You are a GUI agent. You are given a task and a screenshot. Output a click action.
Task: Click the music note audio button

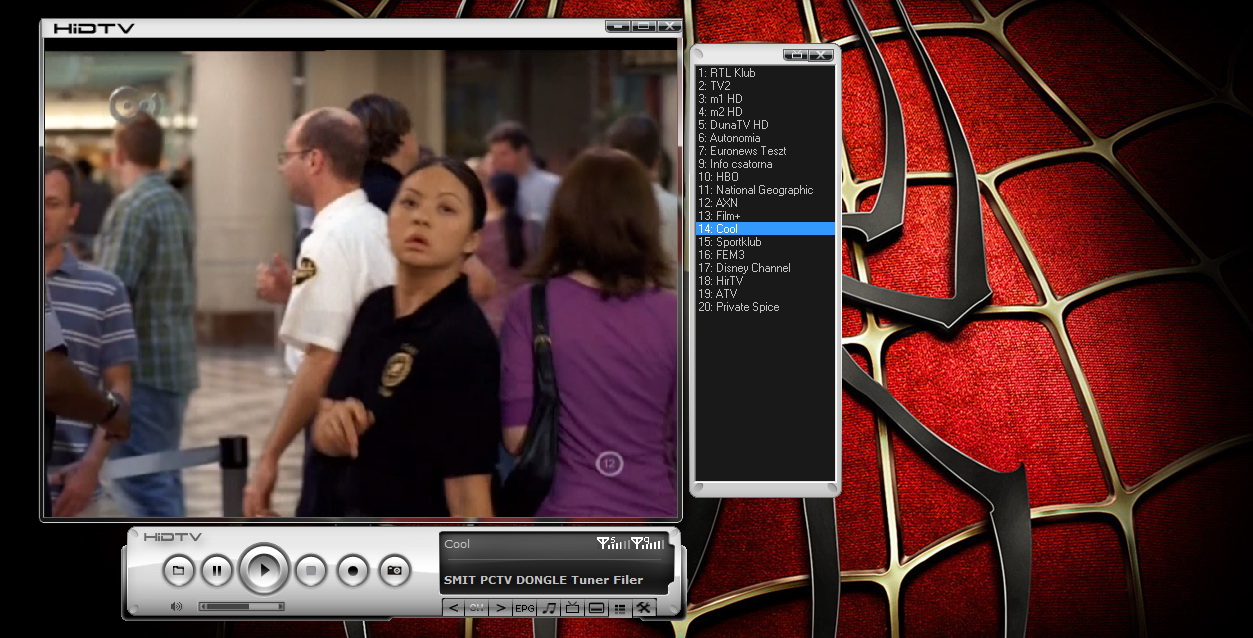pos(549,608)
